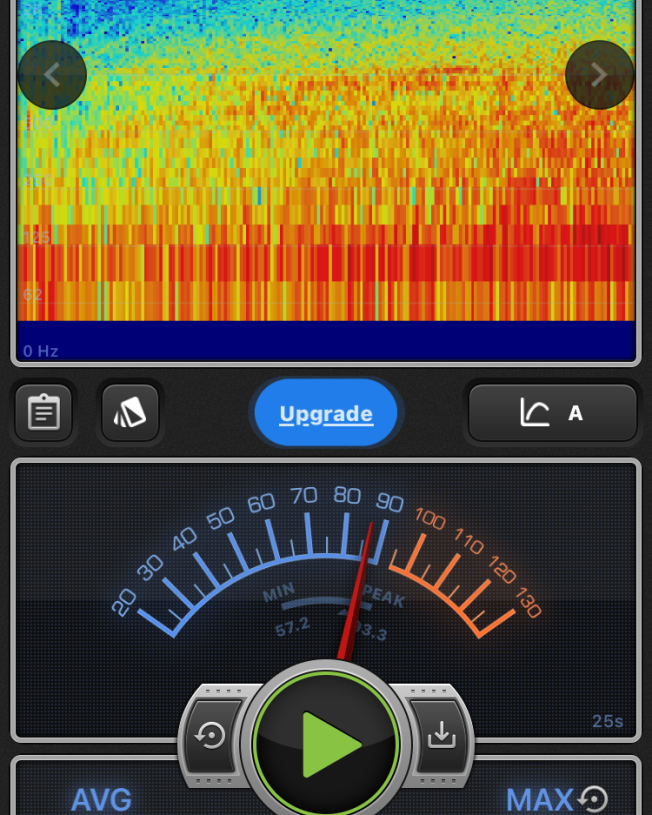Save the recording with the download icon
Screen dimensions: 652x815
[440, 735]
